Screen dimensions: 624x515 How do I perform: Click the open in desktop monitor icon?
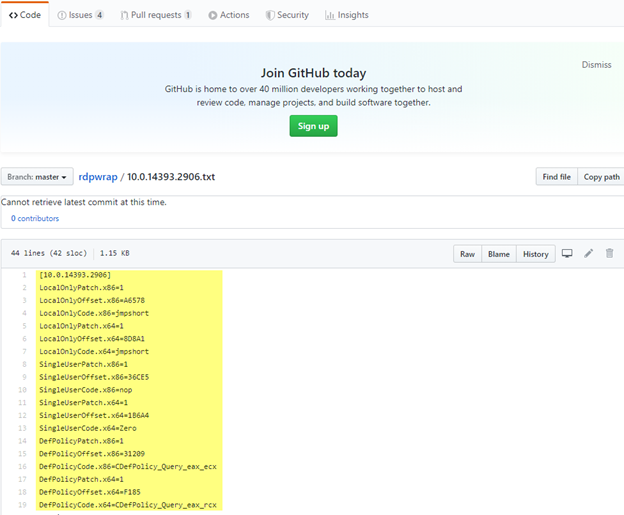coord(567,253)
